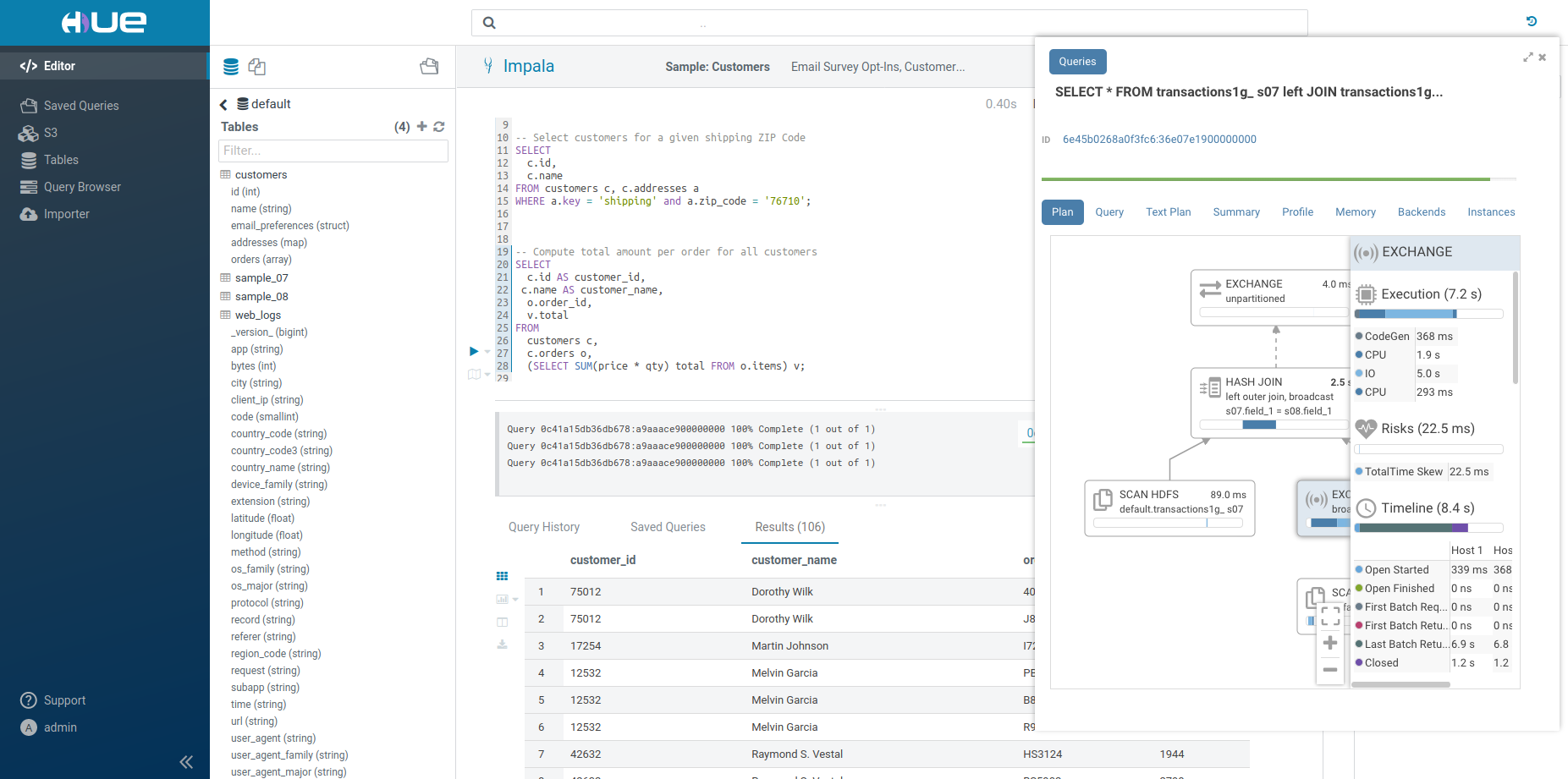The width and height of the screenshot is (1568, 779).
Task: Select the databases assist panel icon
Action: coord(230,66)
